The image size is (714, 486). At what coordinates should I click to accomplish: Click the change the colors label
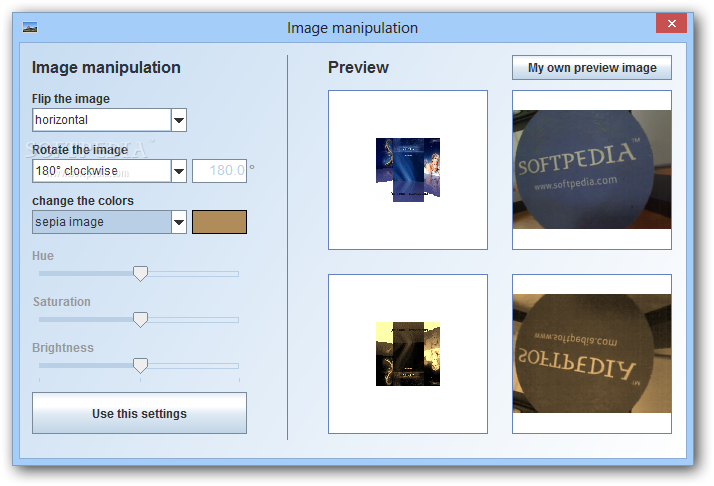[83, 201]
